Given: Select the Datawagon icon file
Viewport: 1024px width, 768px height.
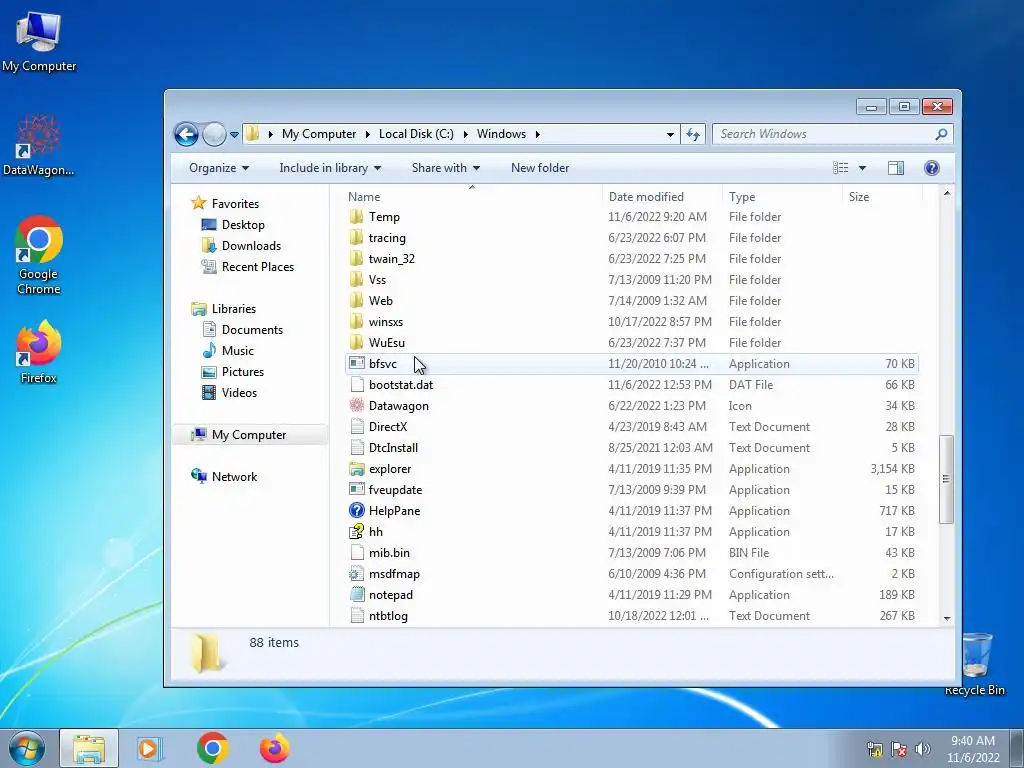Looking at the screenshot, I should click(x=357, y=406).
